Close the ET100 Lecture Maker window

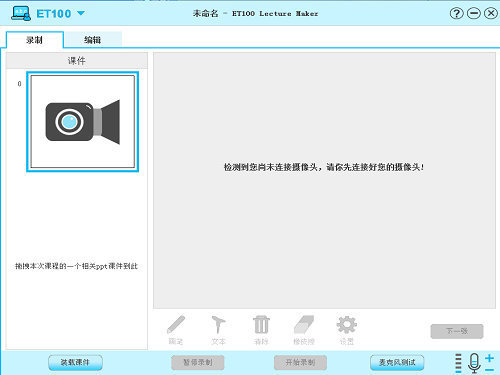click(490, 13)
